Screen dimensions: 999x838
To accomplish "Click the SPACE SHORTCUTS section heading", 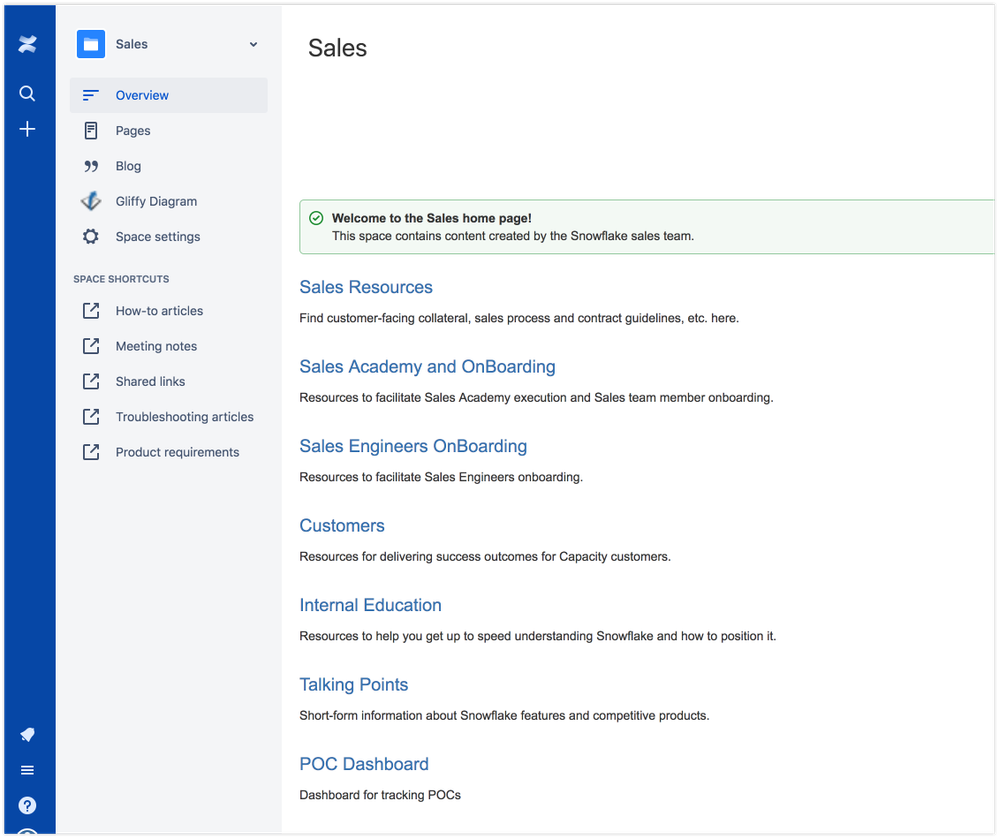I will tap(121, 279).
